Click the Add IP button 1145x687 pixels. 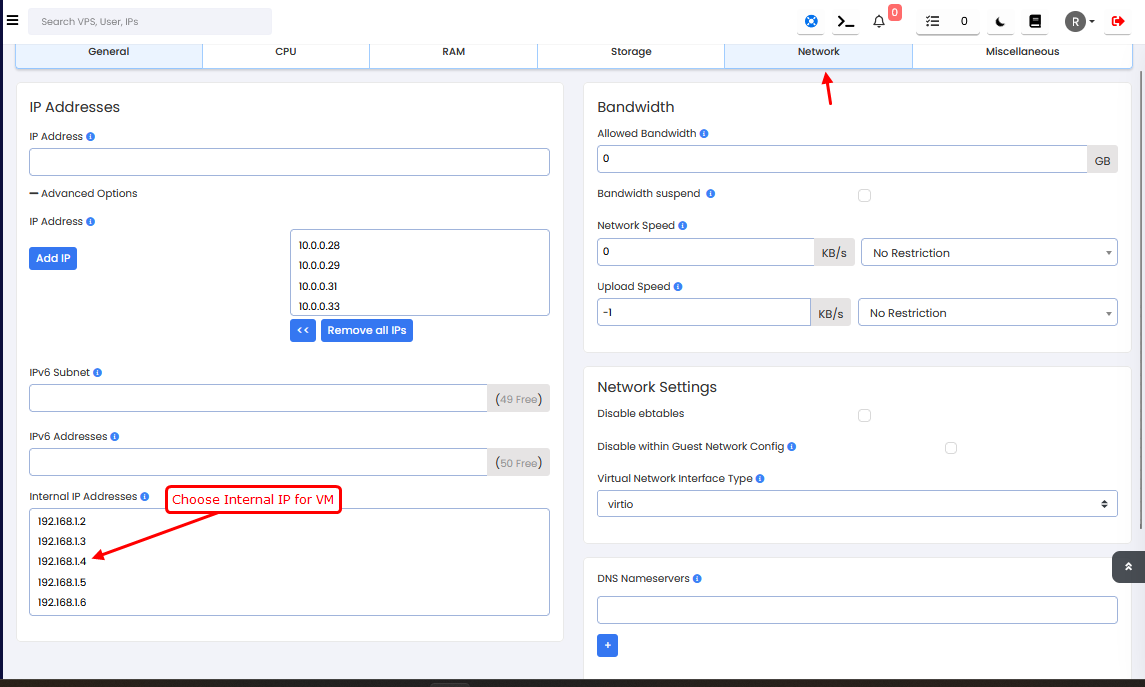[53, 258]
